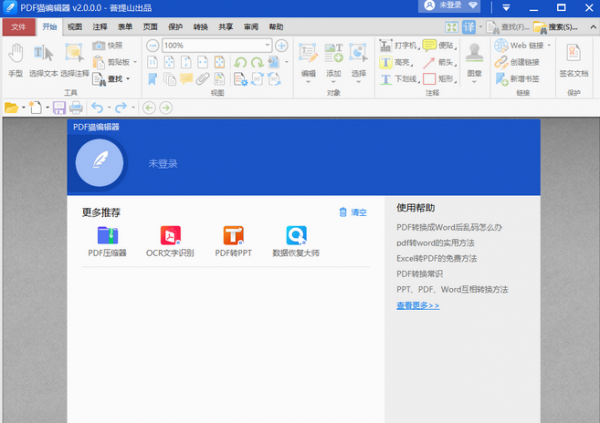This screenshot has width=600, height=423.
Task: Open the yellow comments panel icon
Action: (186, 79)
